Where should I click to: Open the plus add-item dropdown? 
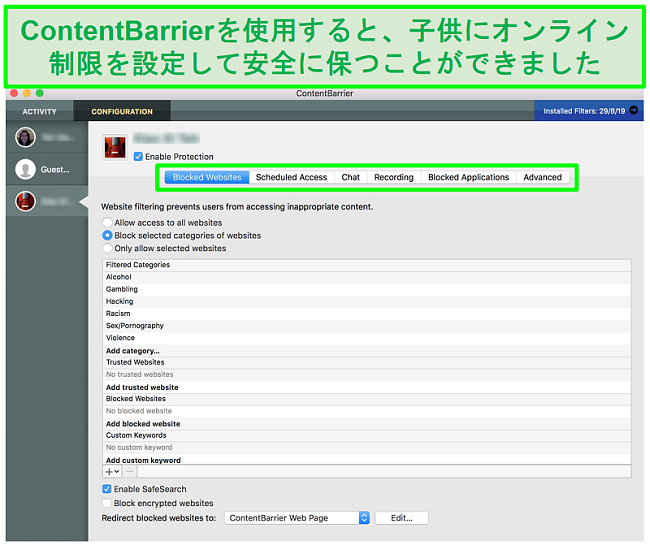pyautogui.click(x=112, y=471)
